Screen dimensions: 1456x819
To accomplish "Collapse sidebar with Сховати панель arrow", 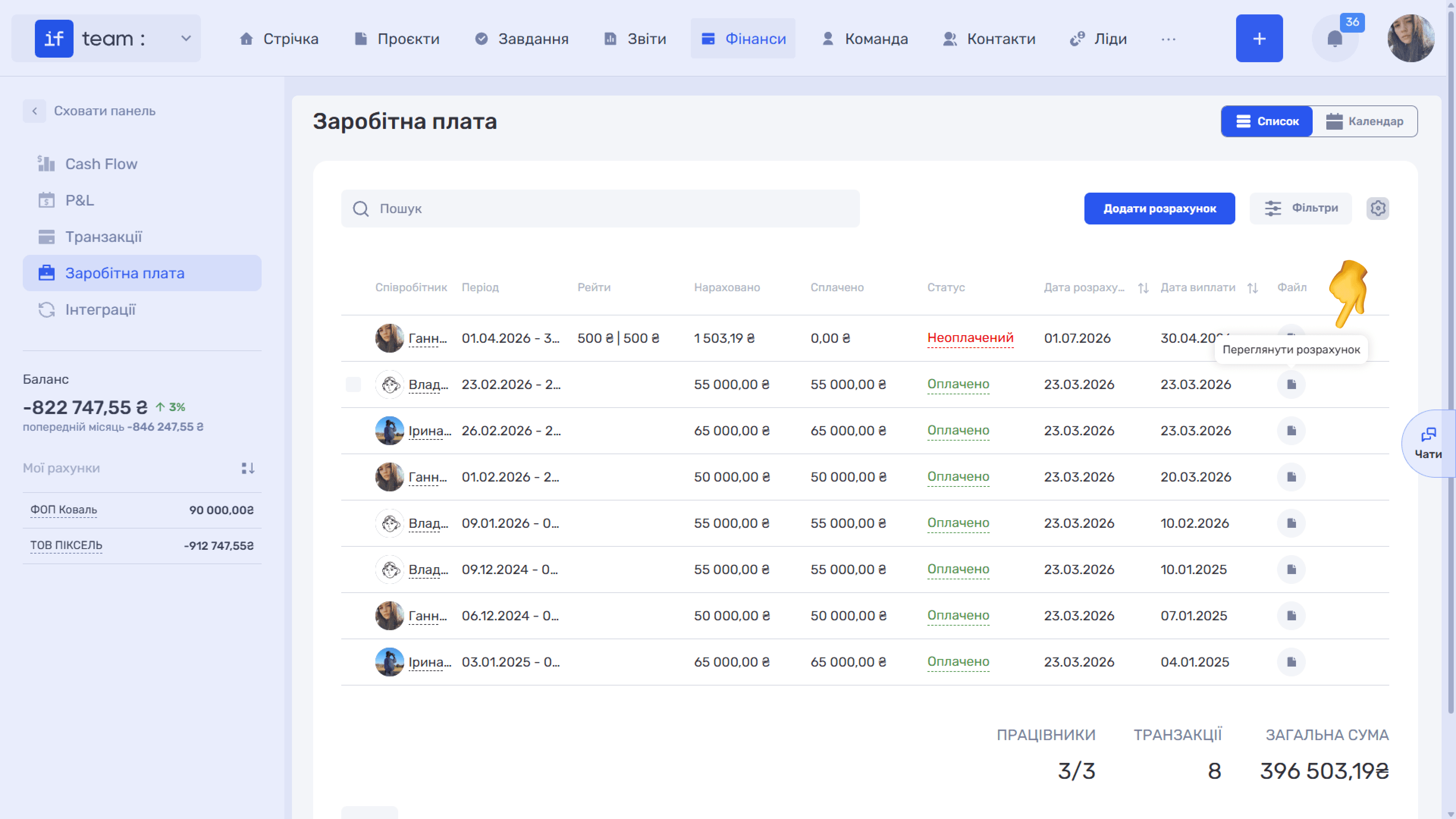I will pyautogui.click(x=35, y=111).
